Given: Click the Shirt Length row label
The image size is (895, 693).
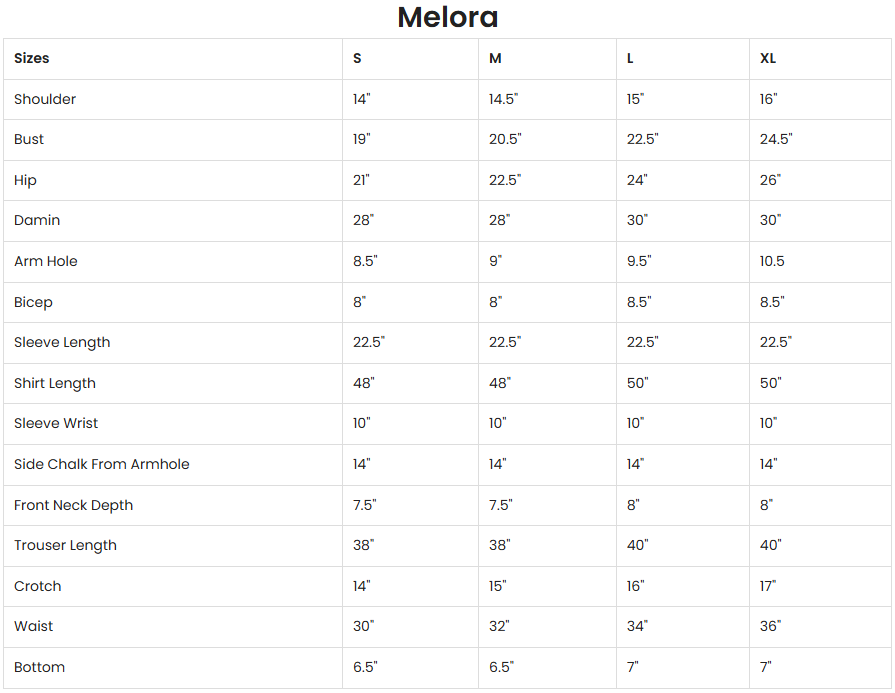Looking at the screenshot, I should 55,383.
